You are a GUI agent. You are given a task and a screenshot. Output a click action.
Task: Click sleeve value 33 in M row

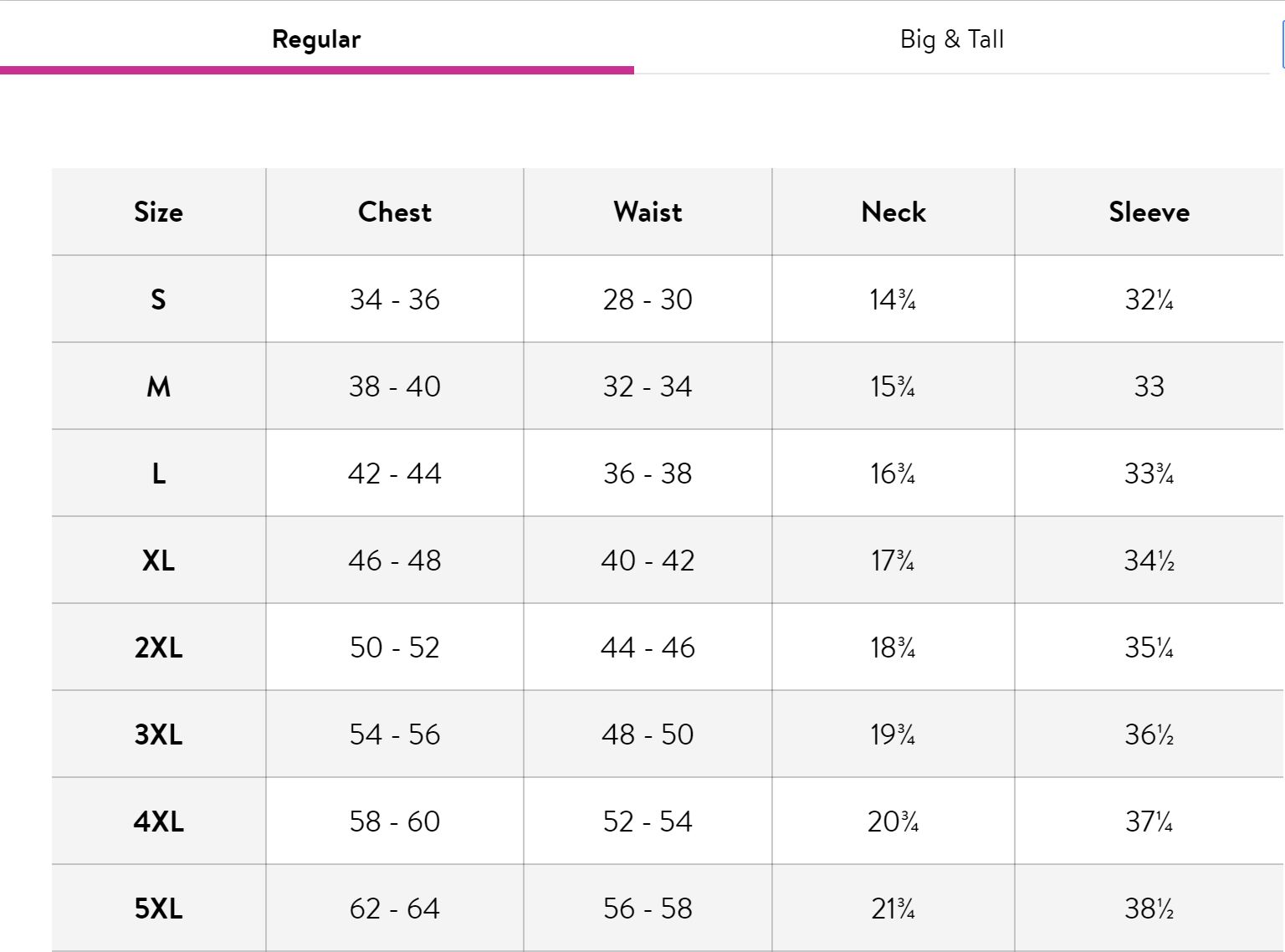1149,386
